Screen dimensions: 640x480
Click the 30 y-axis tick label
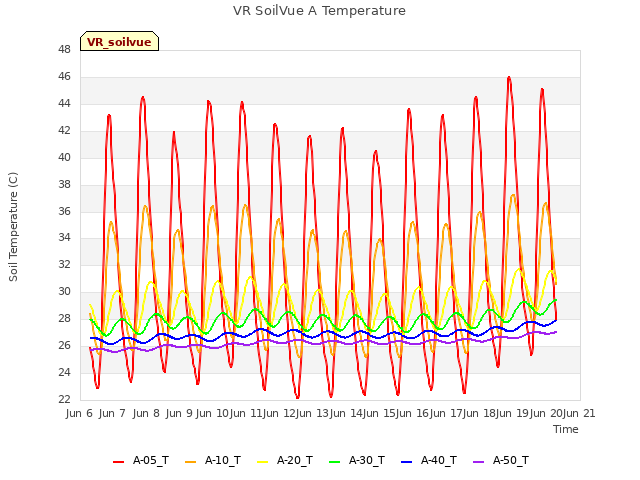click(x=64, y=292)
